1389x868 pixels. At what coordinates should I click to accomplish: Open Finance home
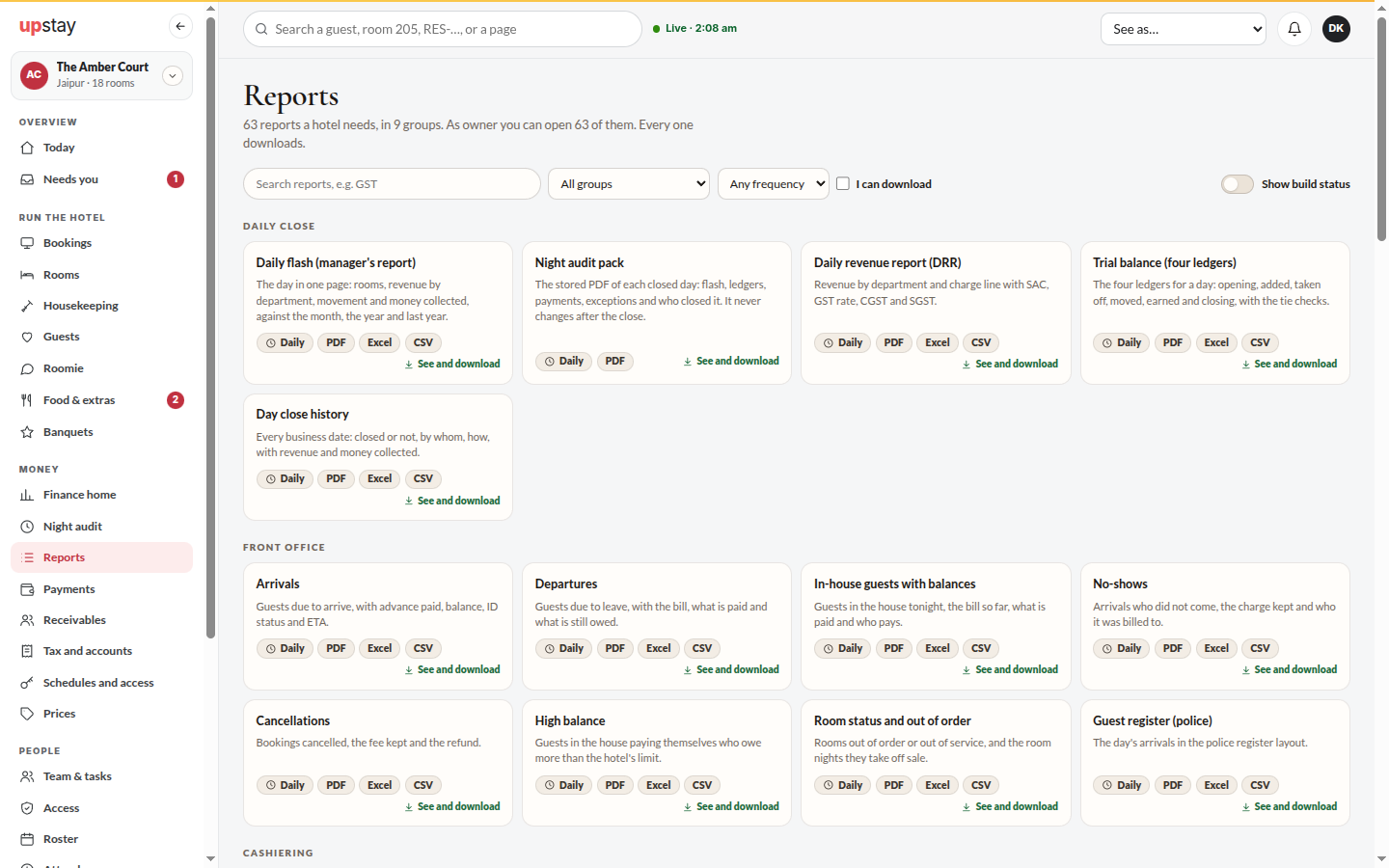tap(101, 495)
